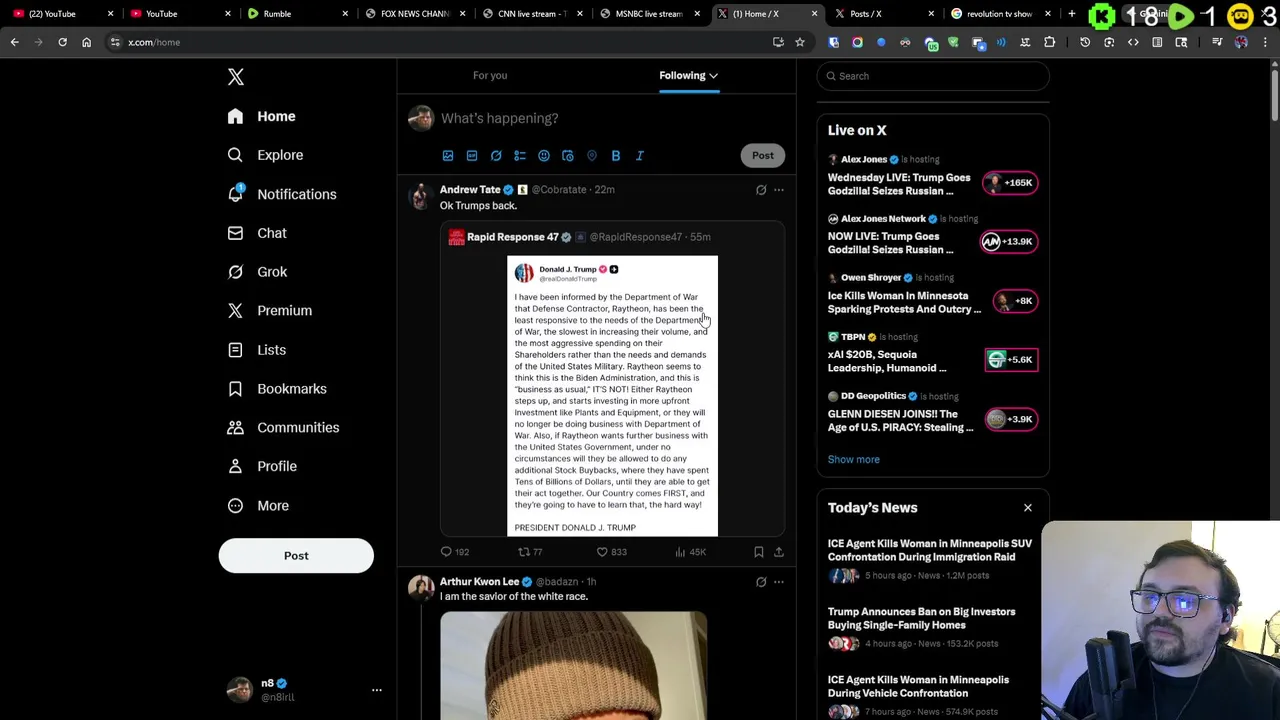
Task: Open Chat in the sidebar
Action: coord(257,233)
